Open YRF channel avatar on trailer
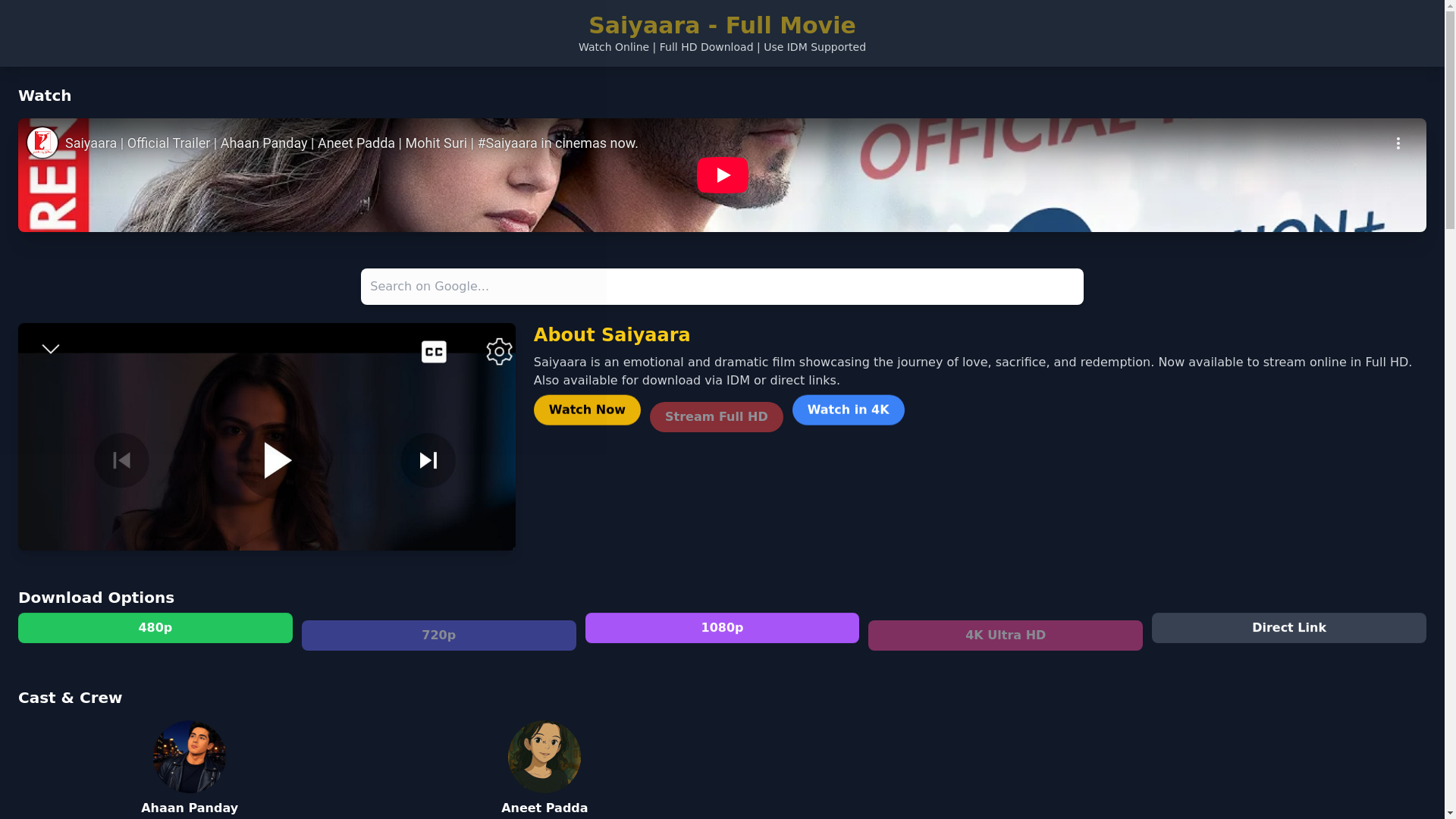Image resolution: width=1456 pixels, height=819 pixels. pos(42,143)
